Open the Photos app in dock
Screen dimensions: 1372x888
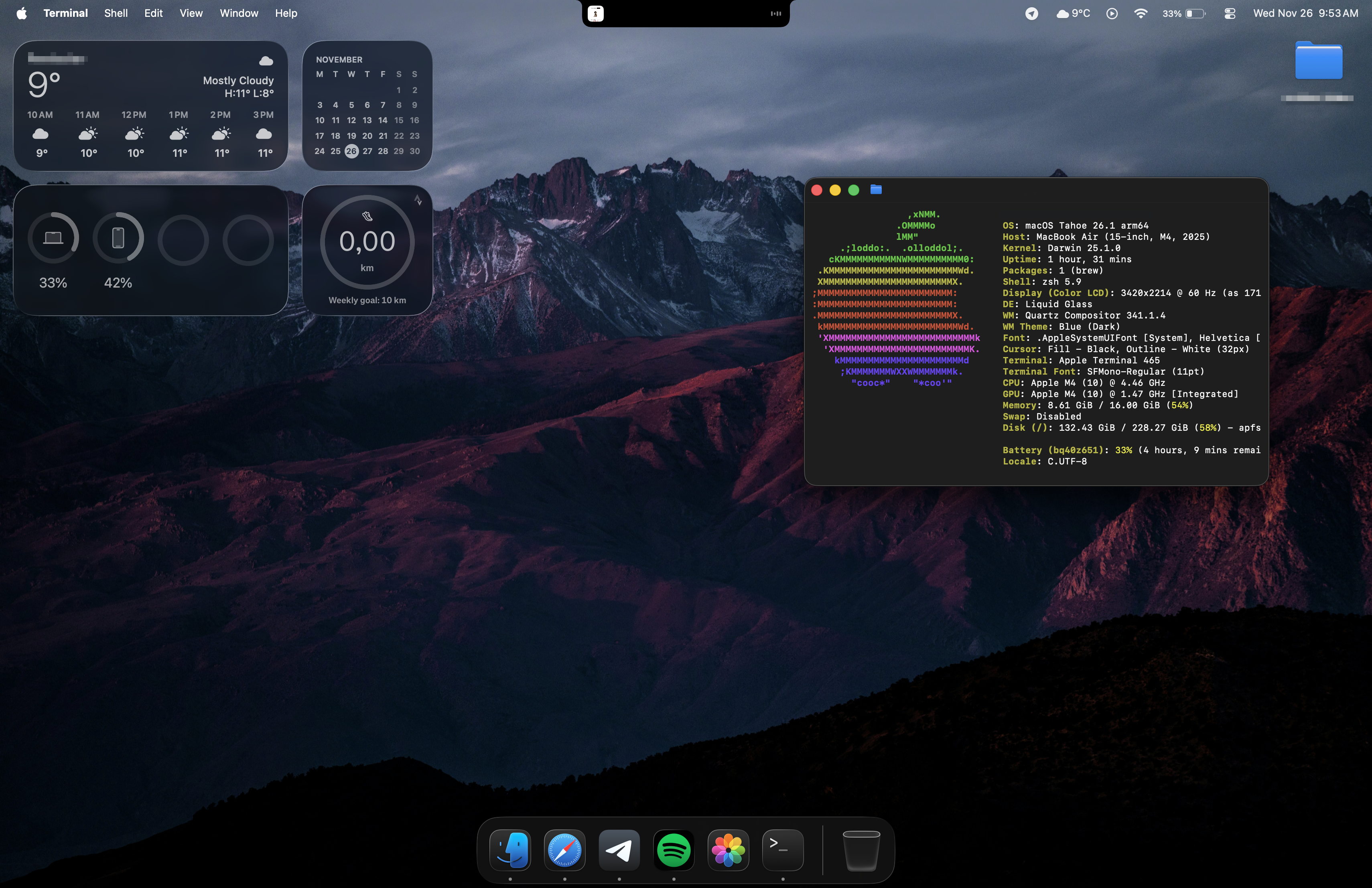[728, 849]
